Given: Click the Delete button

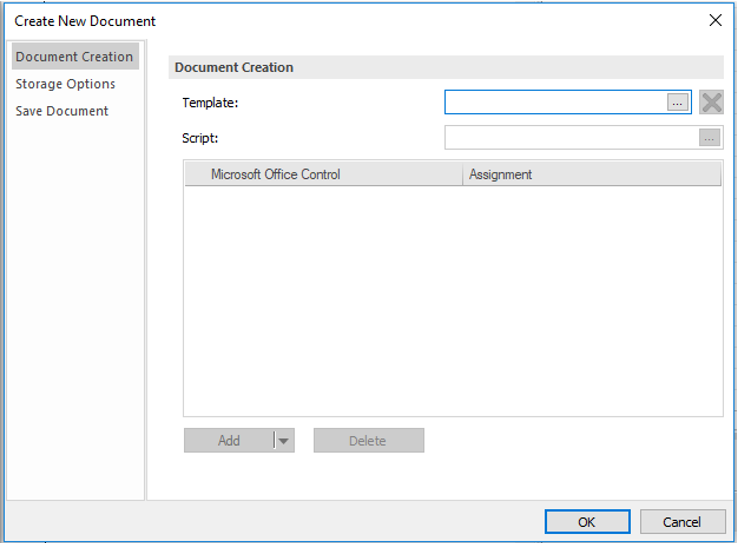Looking at the screenshot, I should 368,441.
